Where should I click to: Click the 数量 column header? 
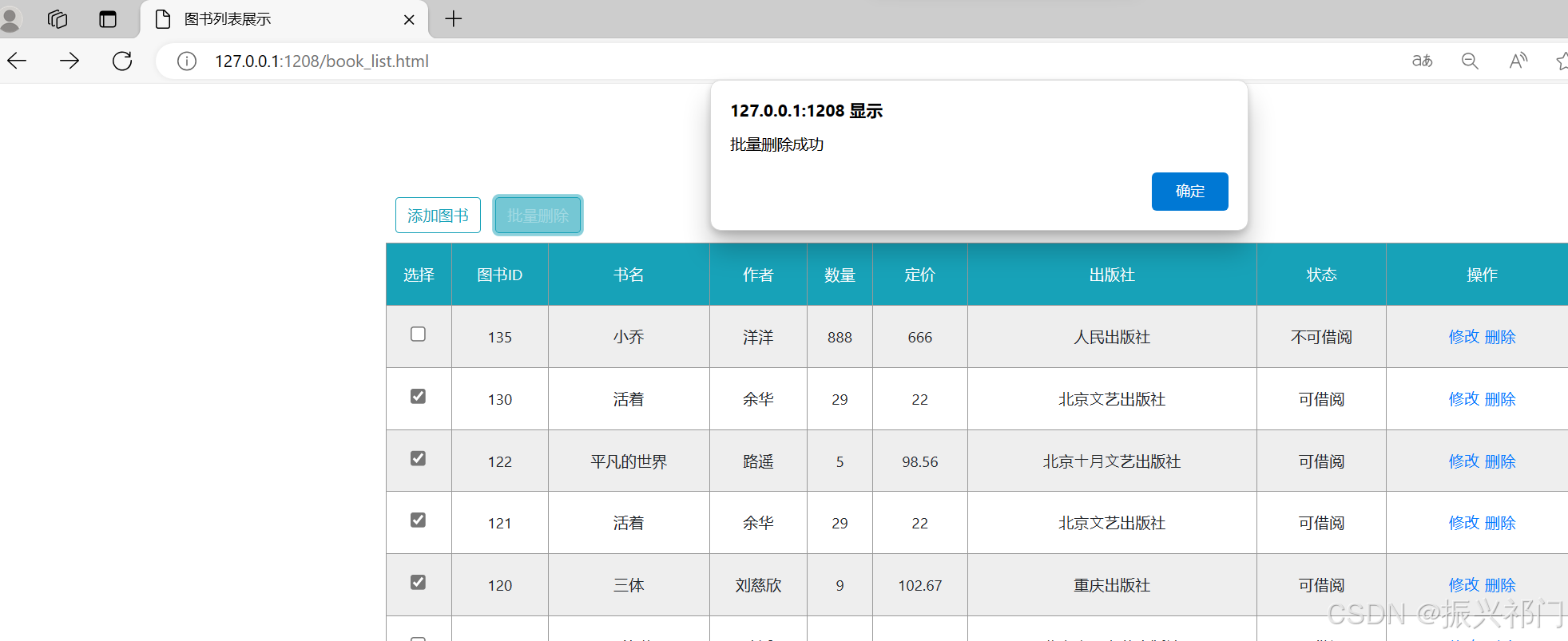(x=840, y=275)
